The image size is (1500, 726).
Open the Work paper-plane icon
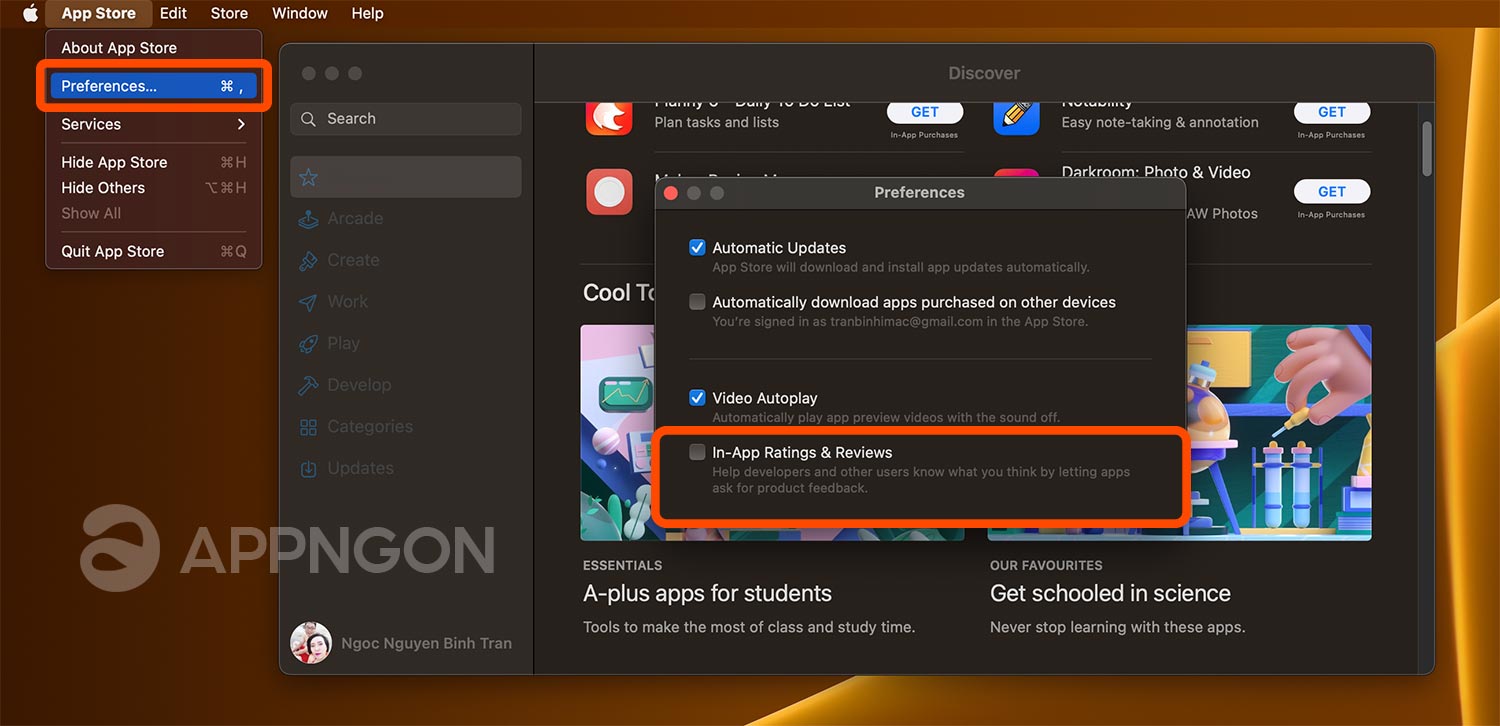pyautogui.click(x=309, y=302)
